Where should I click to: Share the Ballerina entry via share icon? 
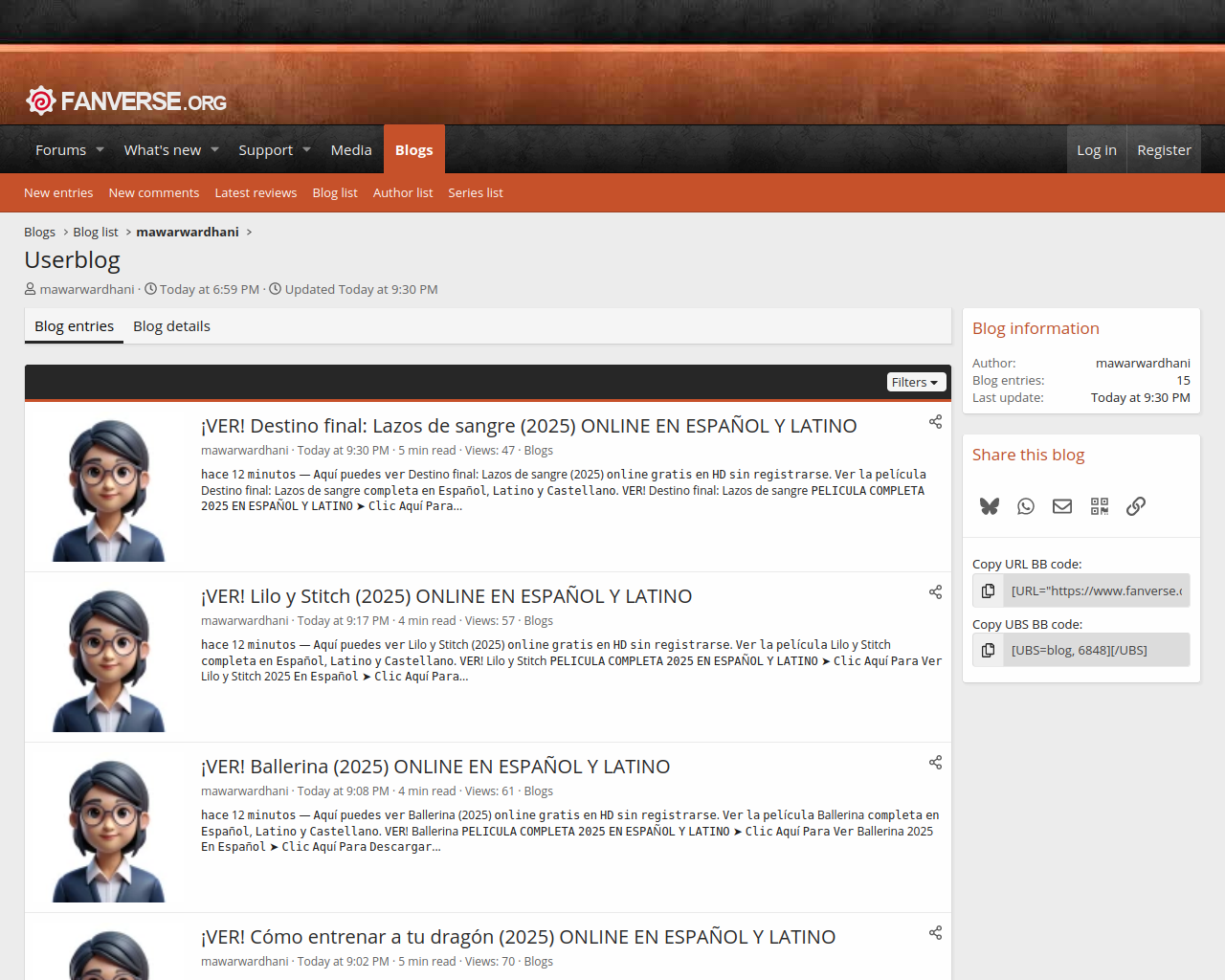(x=935, y=763)
